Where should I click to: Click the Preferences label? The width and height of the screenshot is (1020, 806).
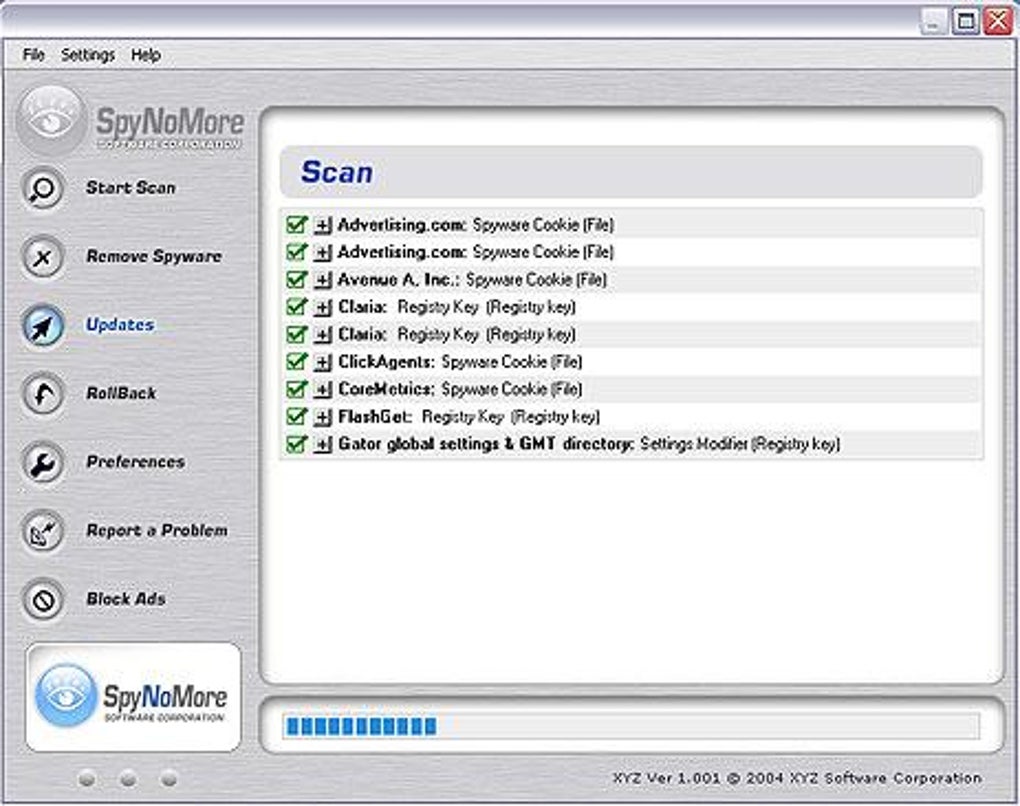point(135,462)
